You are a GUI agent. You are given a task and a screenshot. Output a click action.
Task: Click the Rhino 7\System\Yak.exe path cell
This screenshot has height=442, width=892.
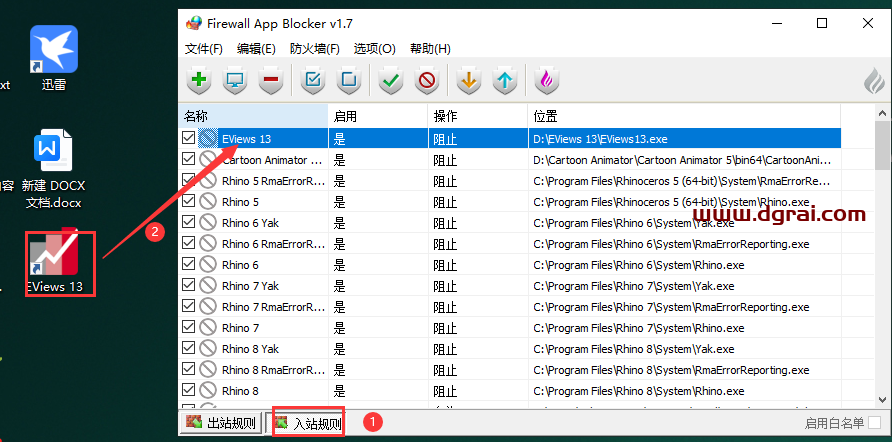point(634,286)
